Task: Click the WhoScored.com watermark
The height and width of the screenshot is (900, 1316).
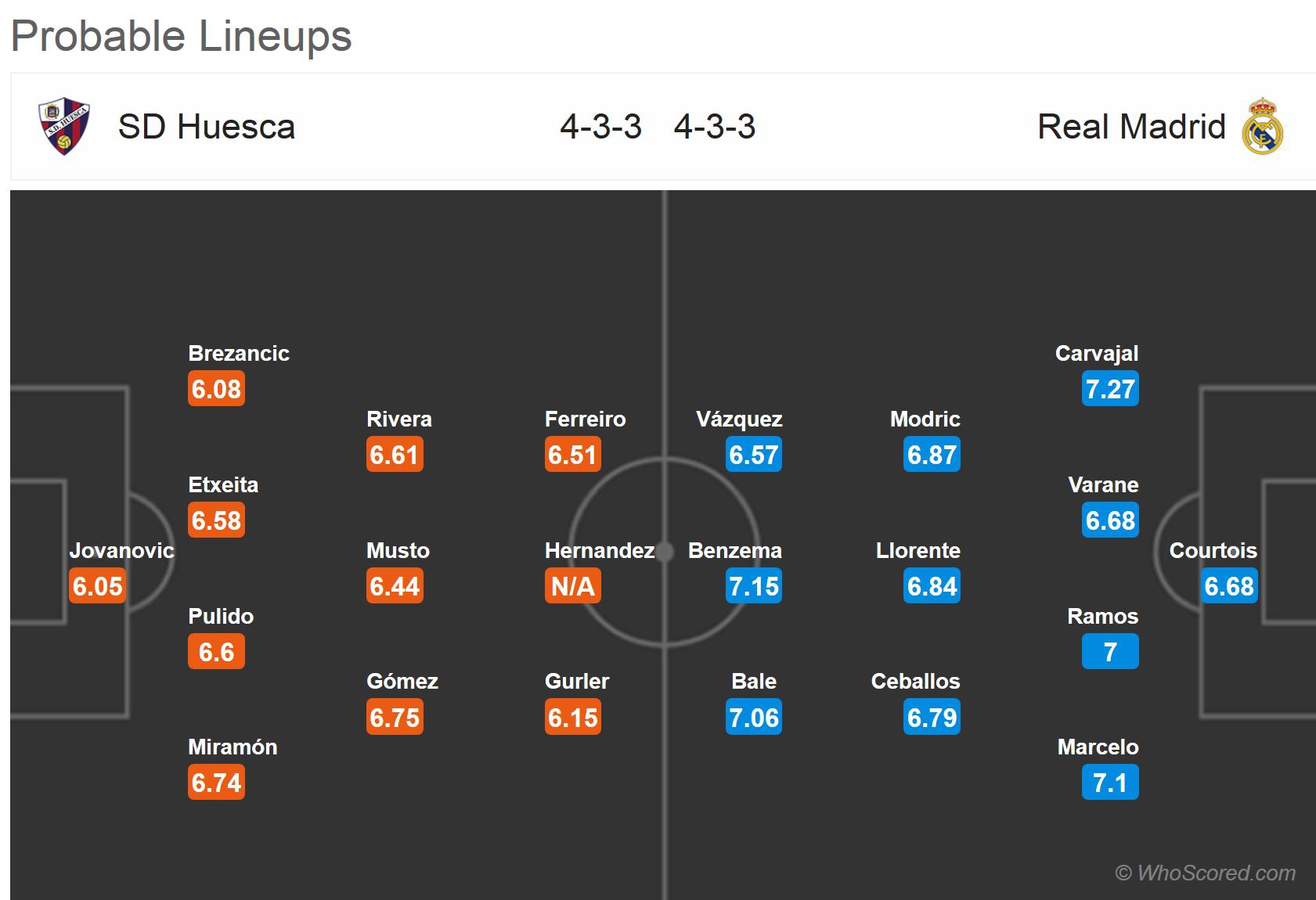Action: pos(1205,873)
